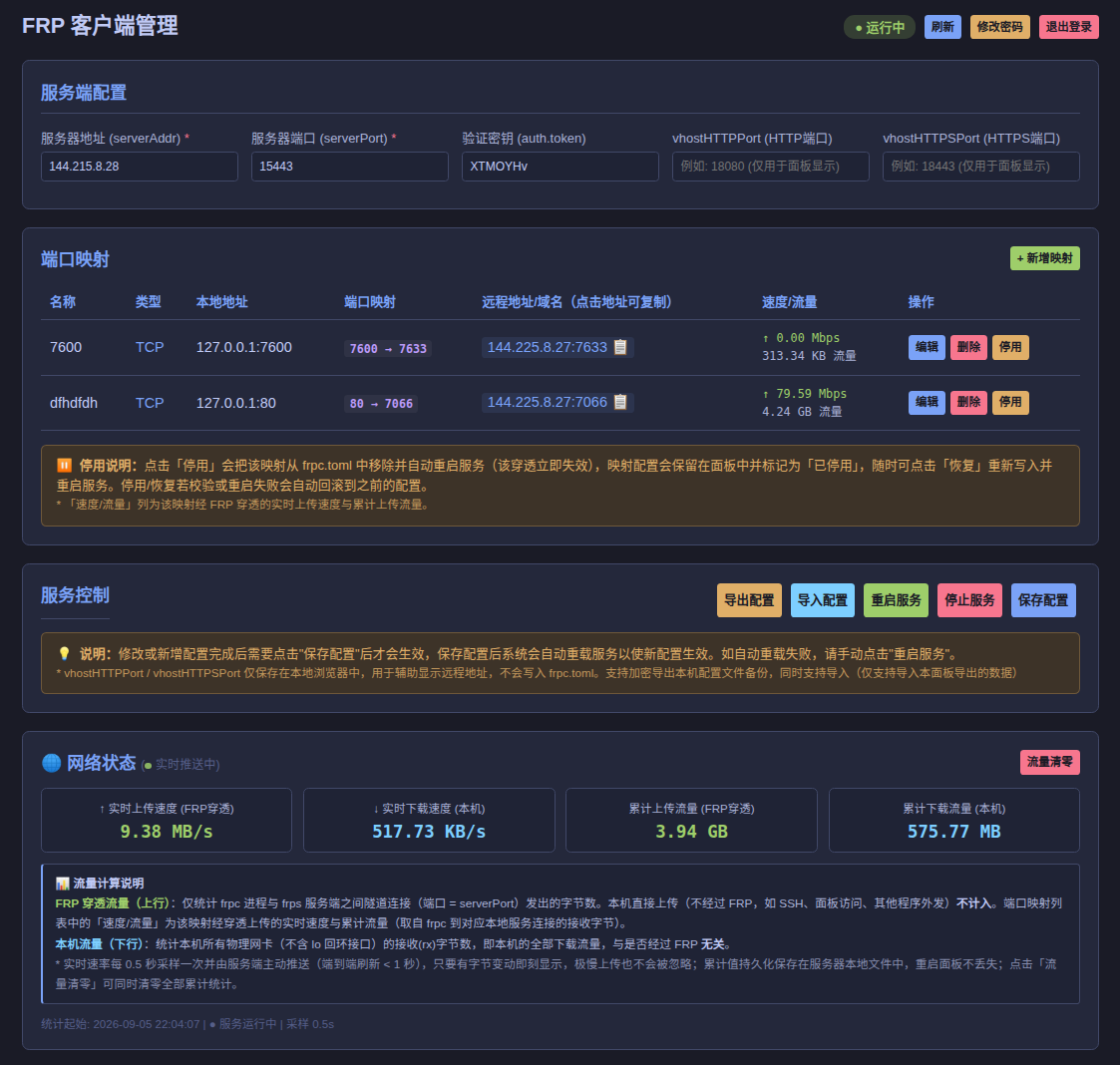
Task: Click 保存配置 save config
Action: tap(1043, 600)
